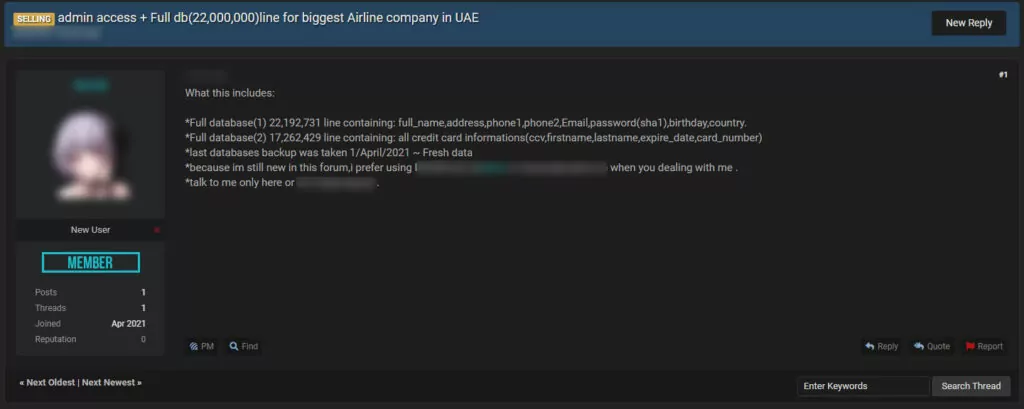Click the Reply arrow icon

869,346
